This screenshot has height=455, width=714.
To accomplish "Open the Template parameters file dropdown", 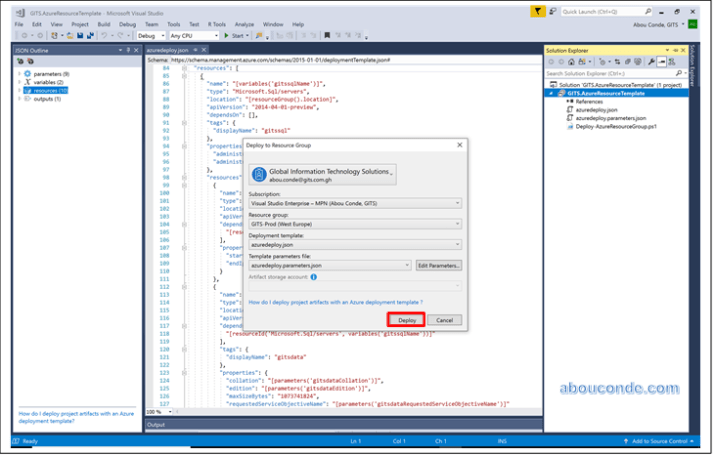I will tap(329, 265).
